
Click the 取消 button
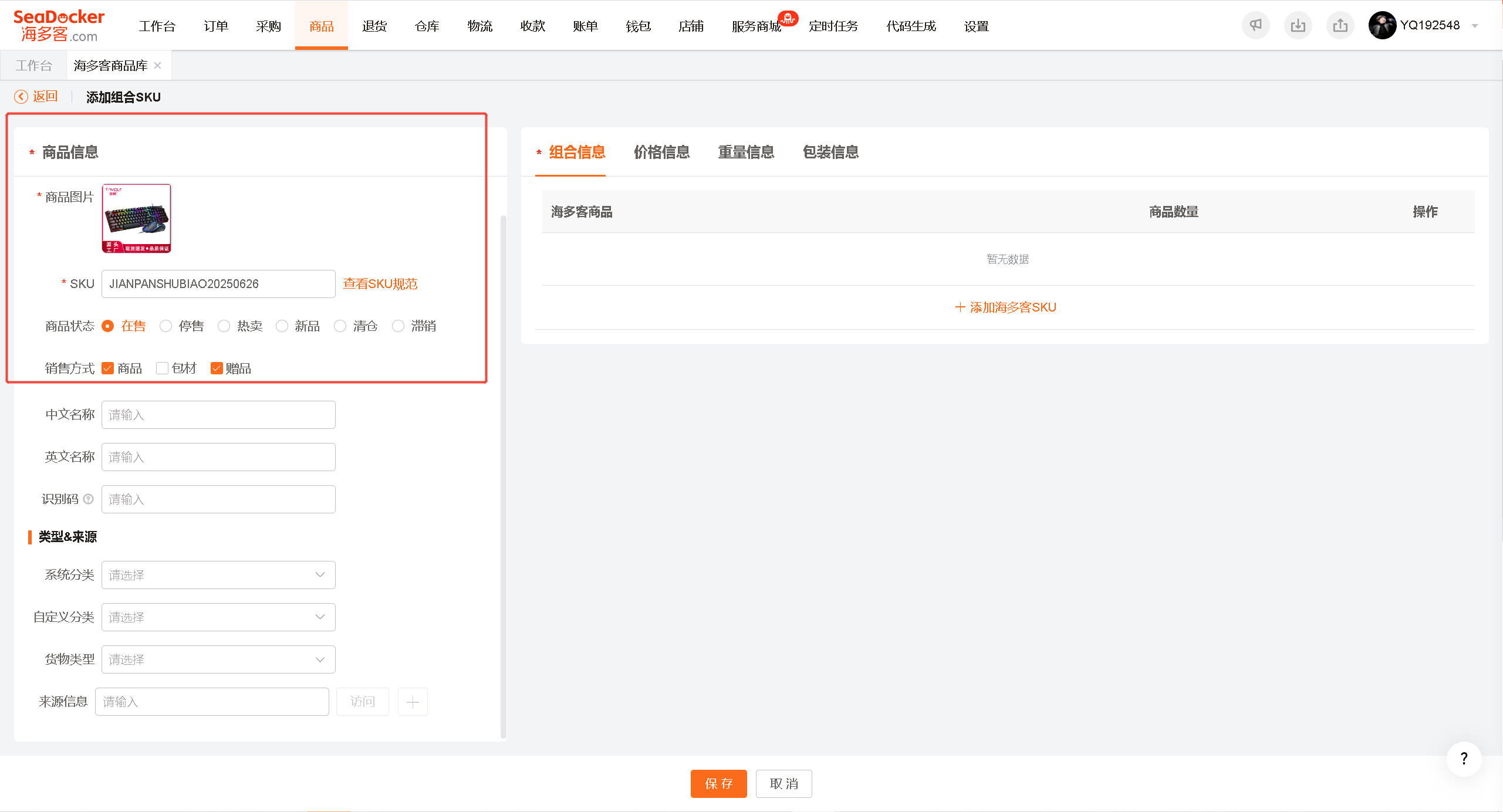tap(784, 784)
